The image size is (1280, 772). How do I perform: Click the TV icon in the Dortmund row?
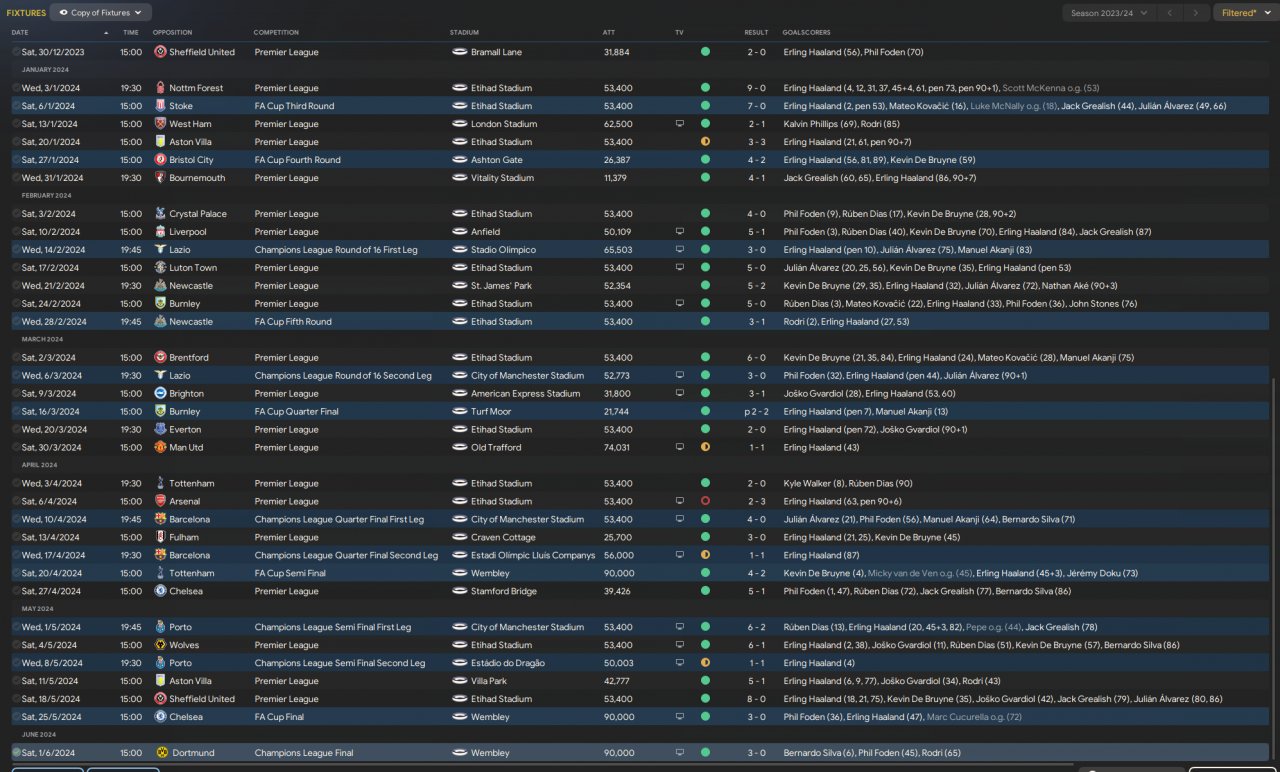tap(680, 753)
